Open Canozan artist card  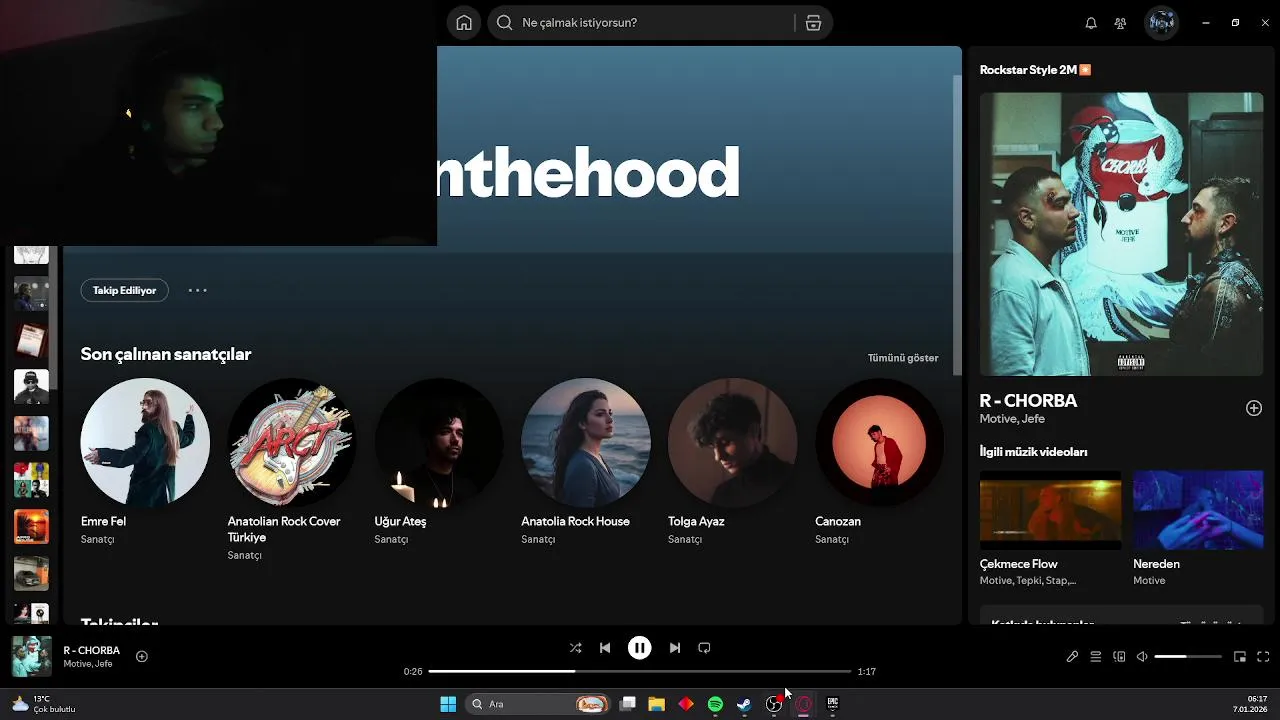[880, 462]
